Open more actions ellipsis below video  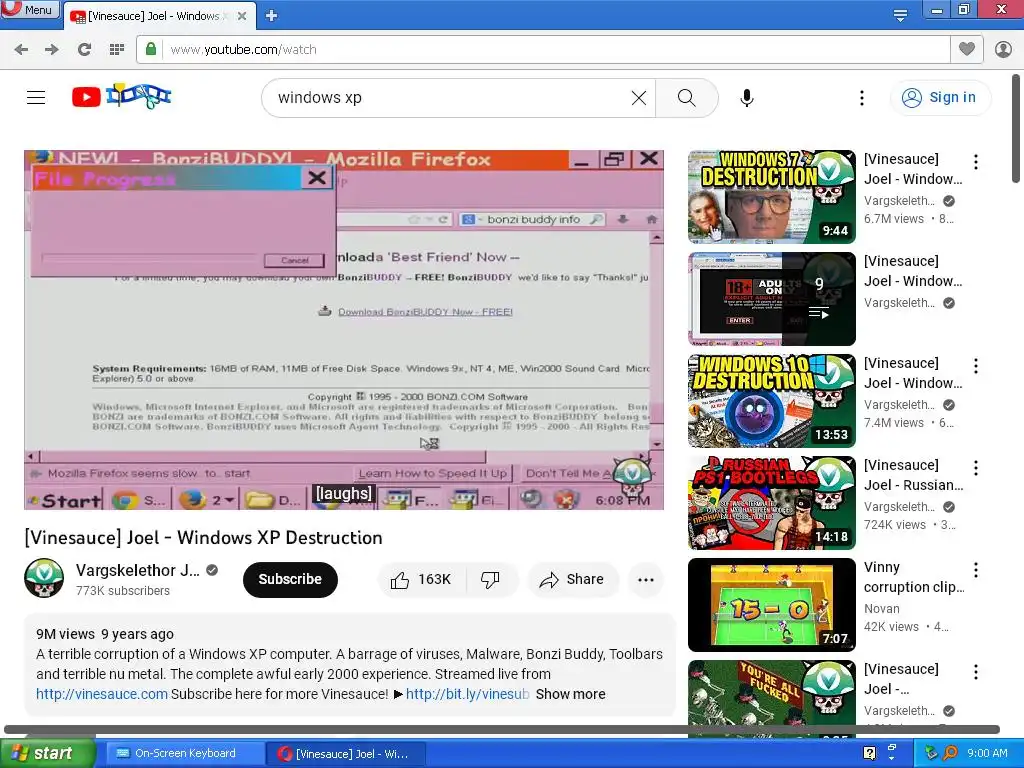(646, 579)
